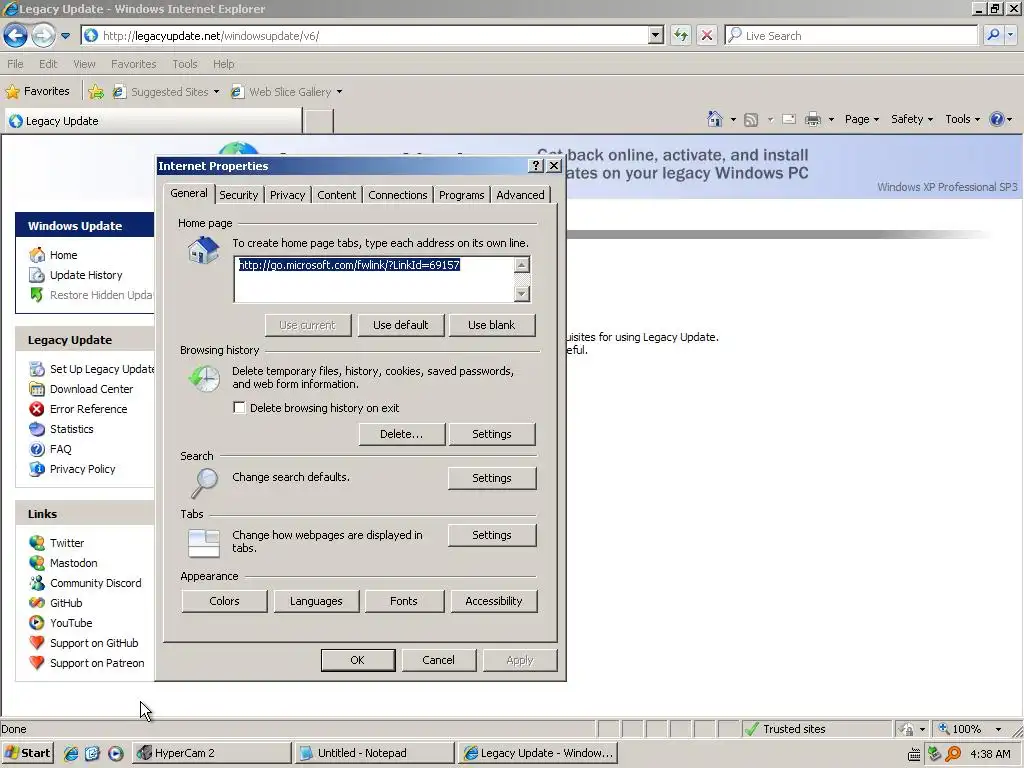This screenshot has height=768, width=1024.
Task: Click the GitHub icon in Links
Action: [x=37, y=603]
